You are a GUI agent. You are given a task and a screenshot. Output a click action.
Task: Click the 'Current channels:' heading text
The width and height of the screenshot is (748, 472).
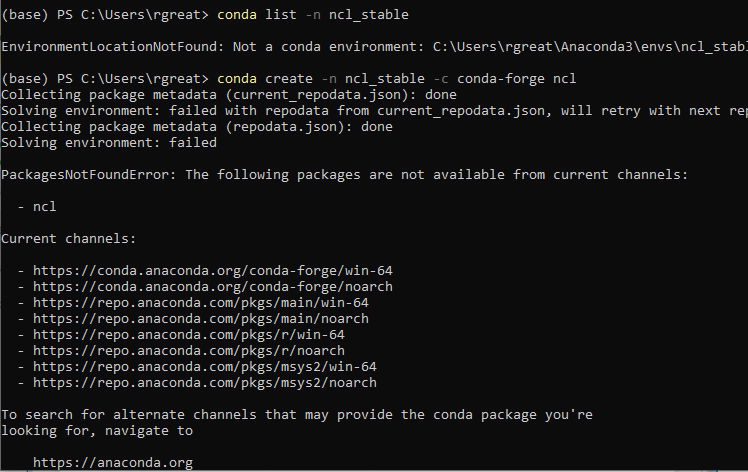(x=68, y=238)
